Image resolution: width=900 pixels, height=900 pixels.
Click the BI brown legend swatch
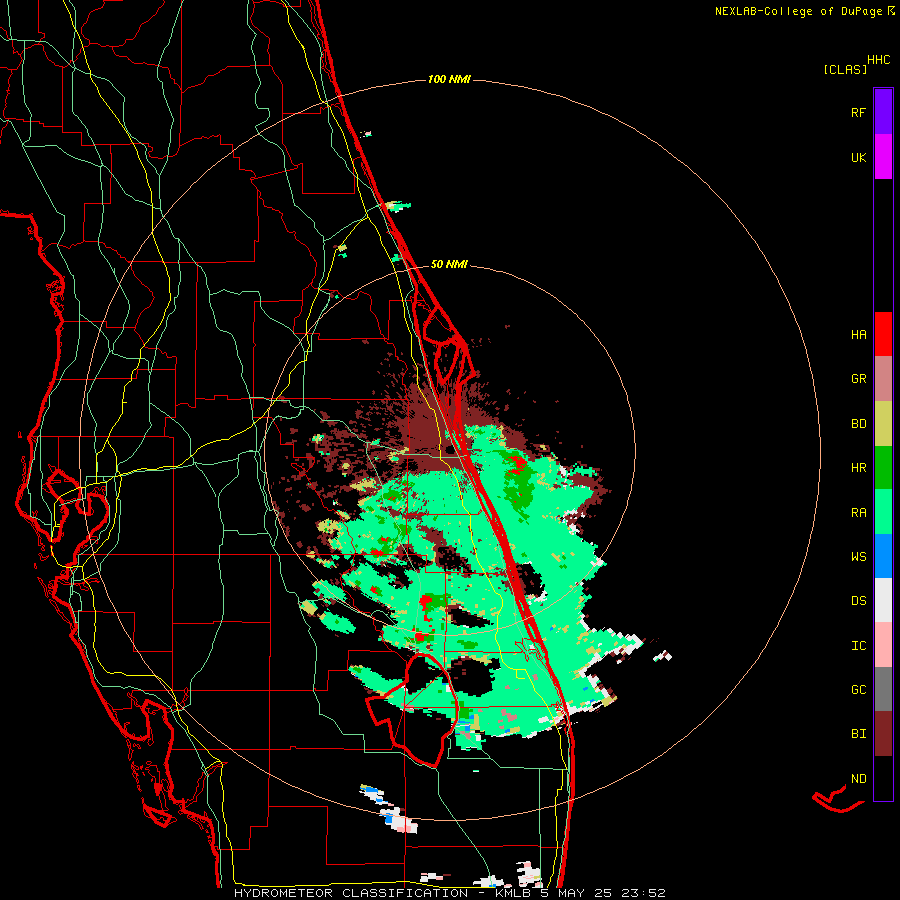(883, 734)
